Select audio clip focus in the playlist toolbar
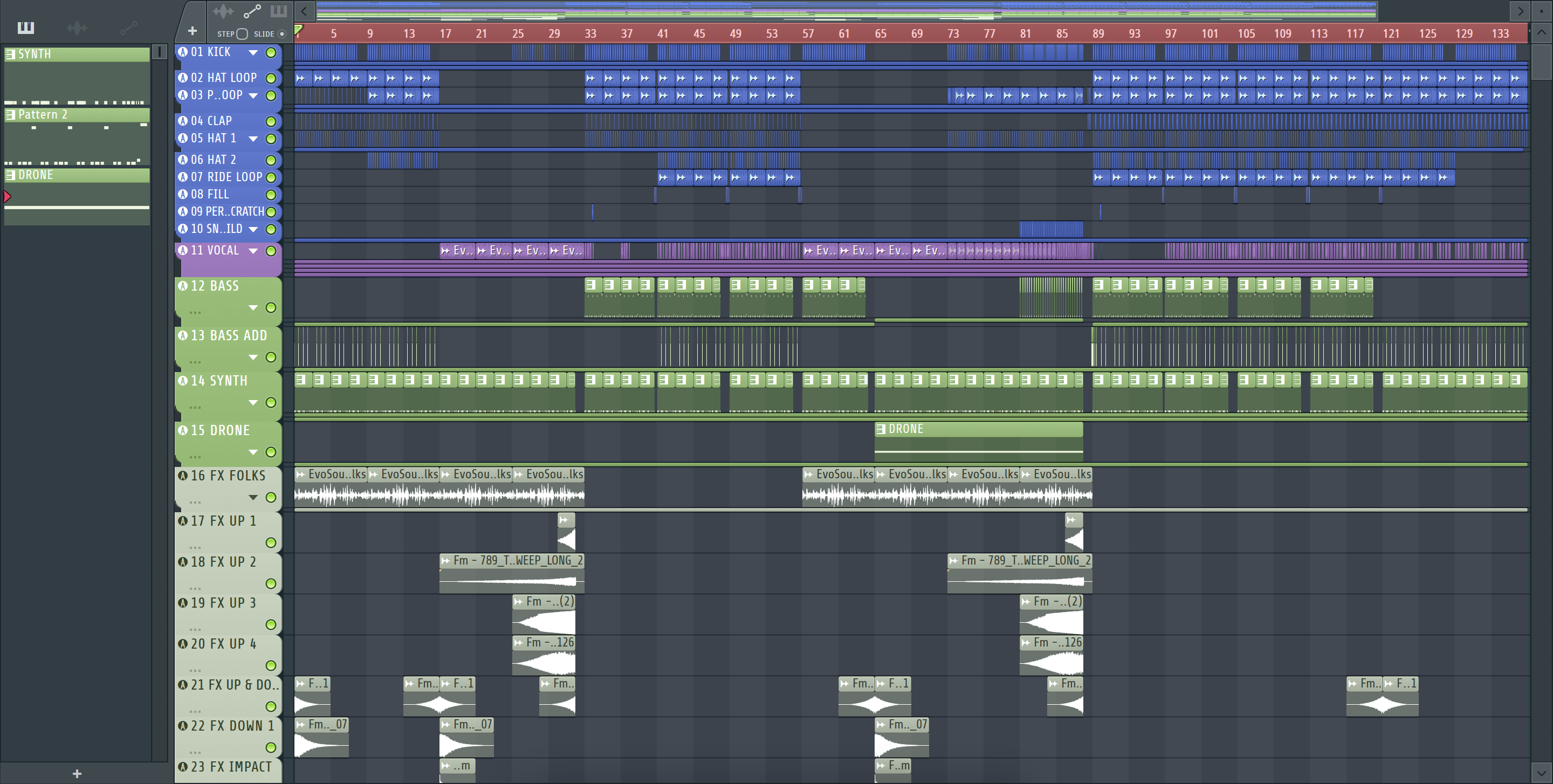 coord(223,11)
